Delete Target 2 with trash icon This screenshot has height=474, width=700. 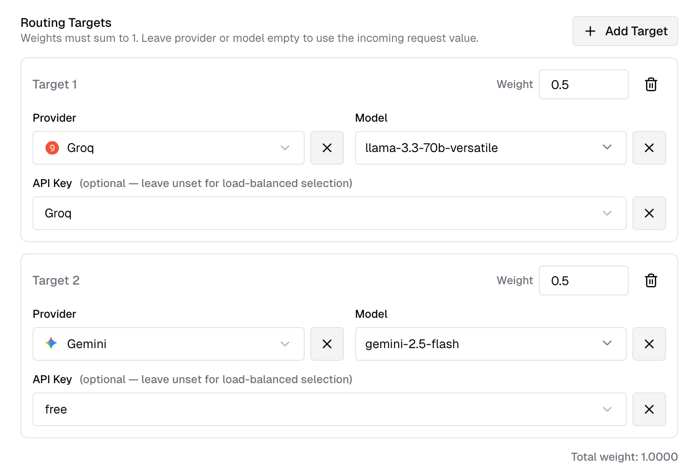pos(651,281)
